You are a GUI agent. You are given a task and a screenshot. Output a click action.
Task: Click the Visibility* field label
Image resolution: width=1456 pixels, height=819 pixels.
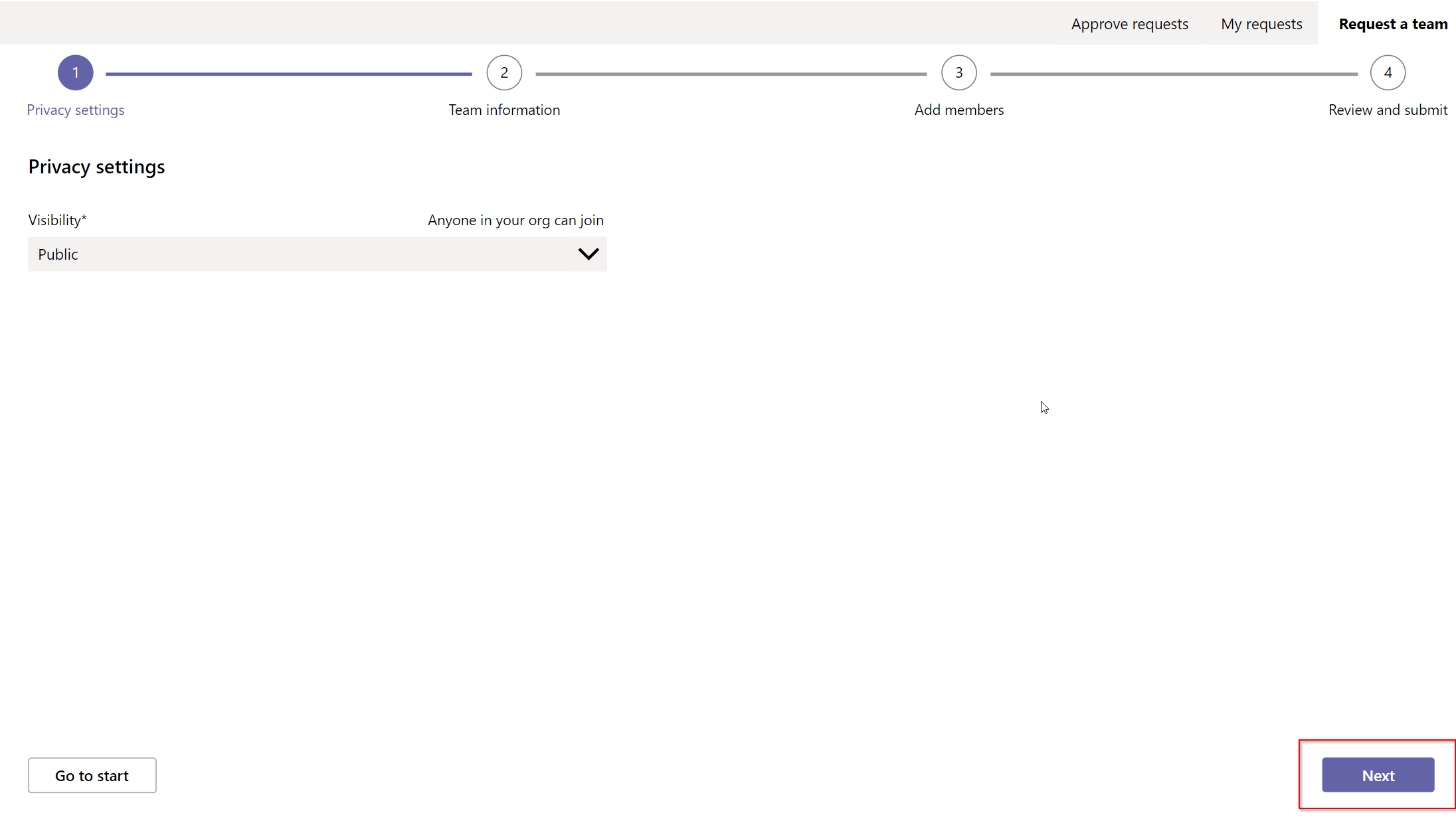point(57,220)
